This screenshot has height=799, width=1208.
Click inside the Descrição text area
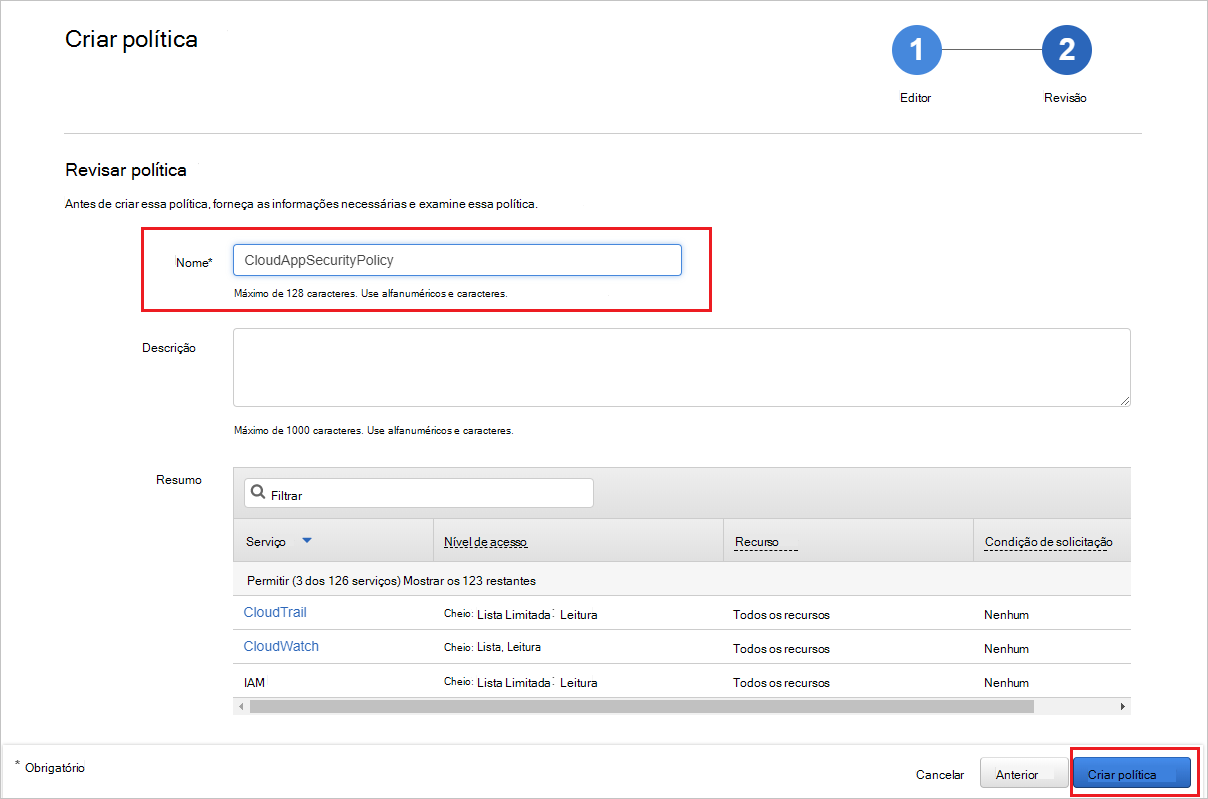click(680, 366)
